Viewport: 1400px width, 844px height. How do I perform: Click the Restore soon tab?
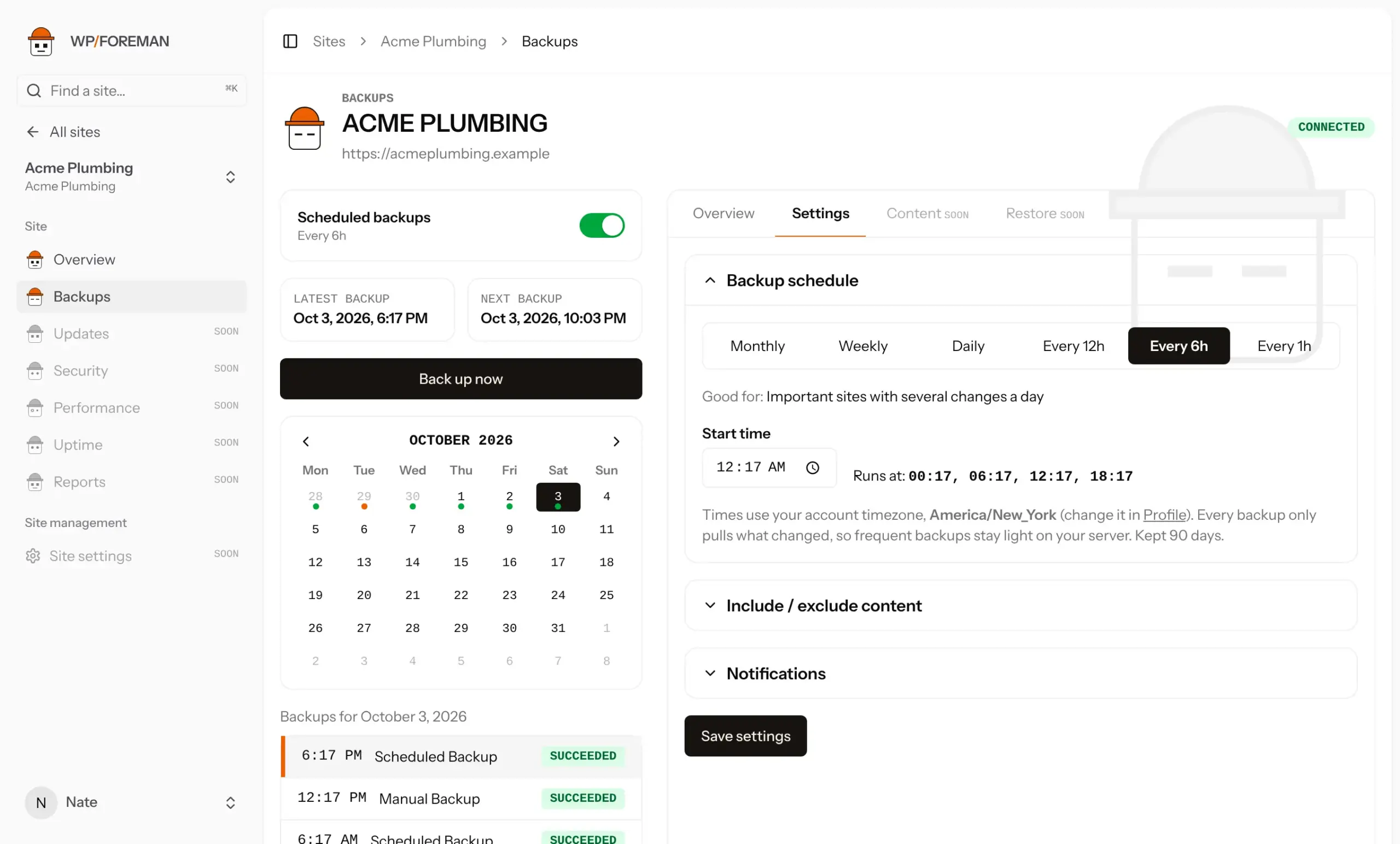pyautogui.click(x=1045, y=214)
